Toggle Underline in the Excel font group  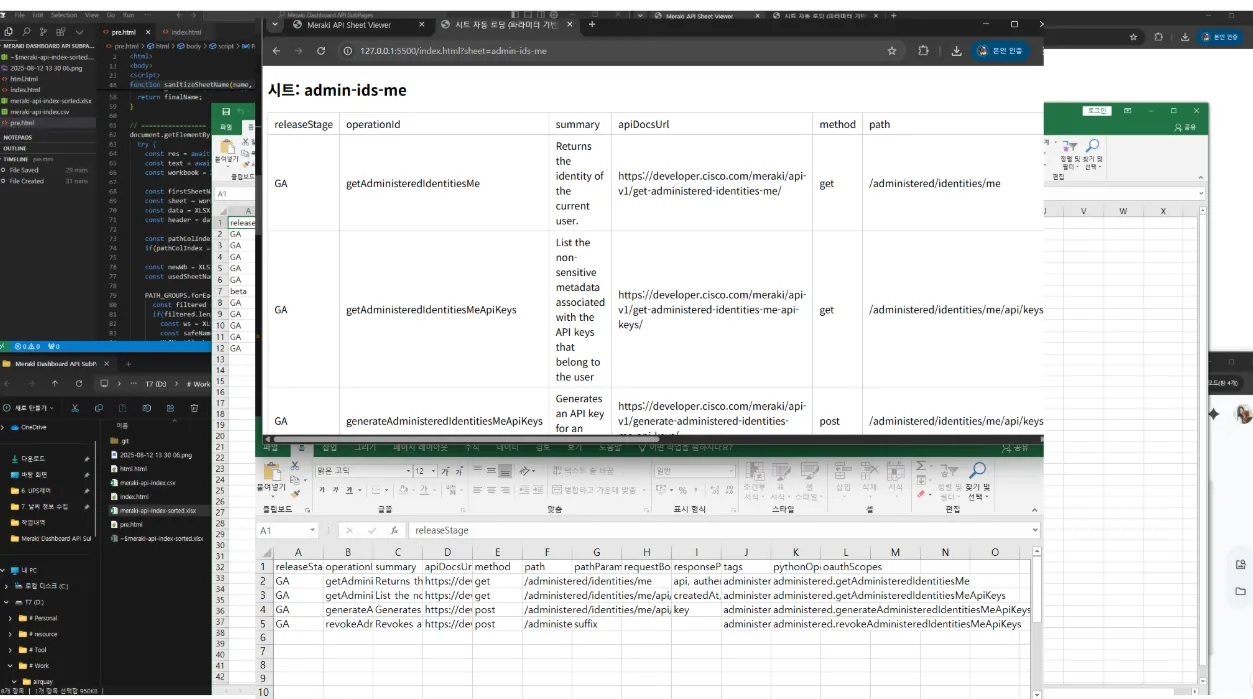coord(349,491)
